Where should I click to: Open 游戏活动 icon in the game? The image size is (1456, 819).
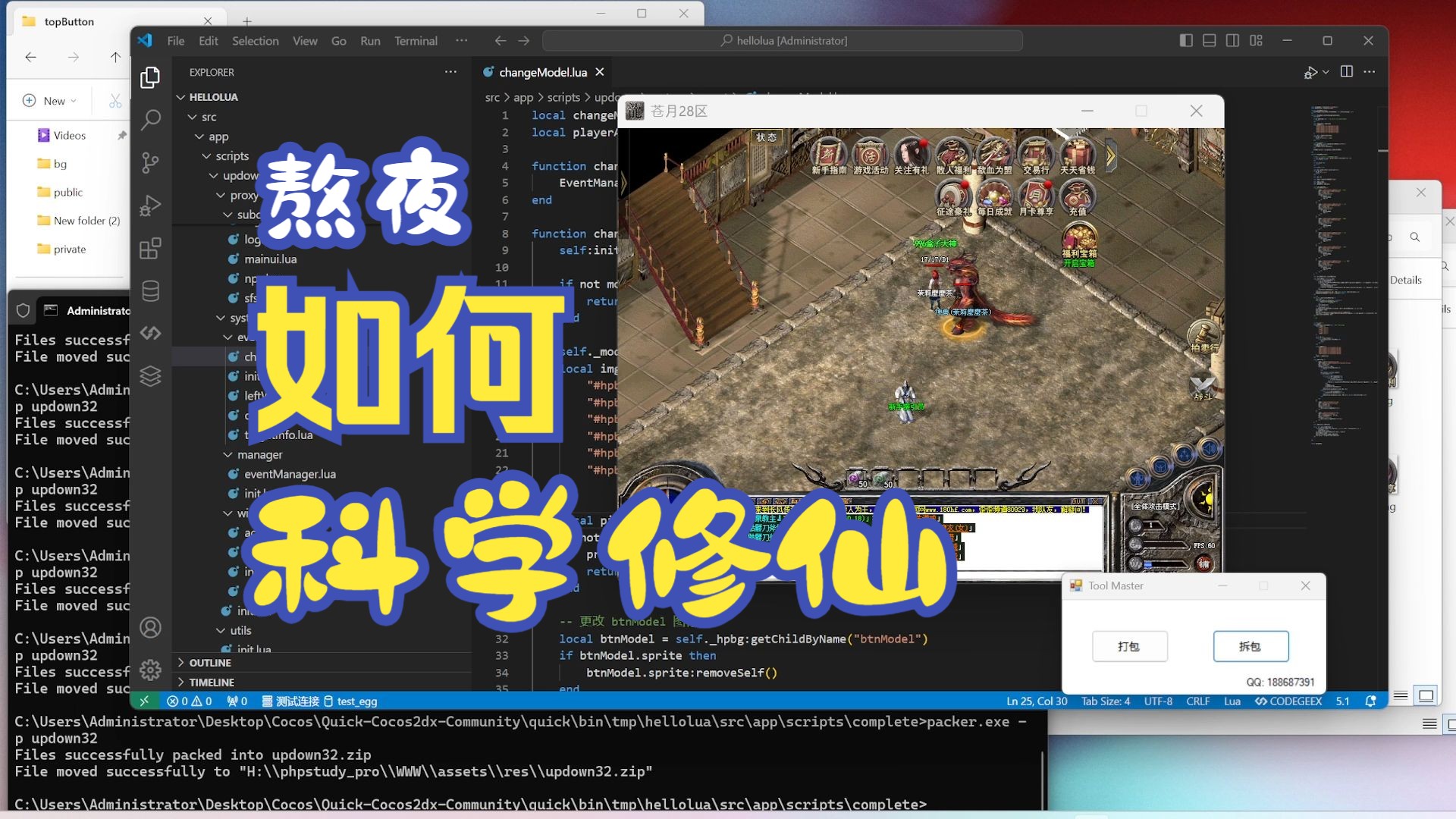coord(870,157)
